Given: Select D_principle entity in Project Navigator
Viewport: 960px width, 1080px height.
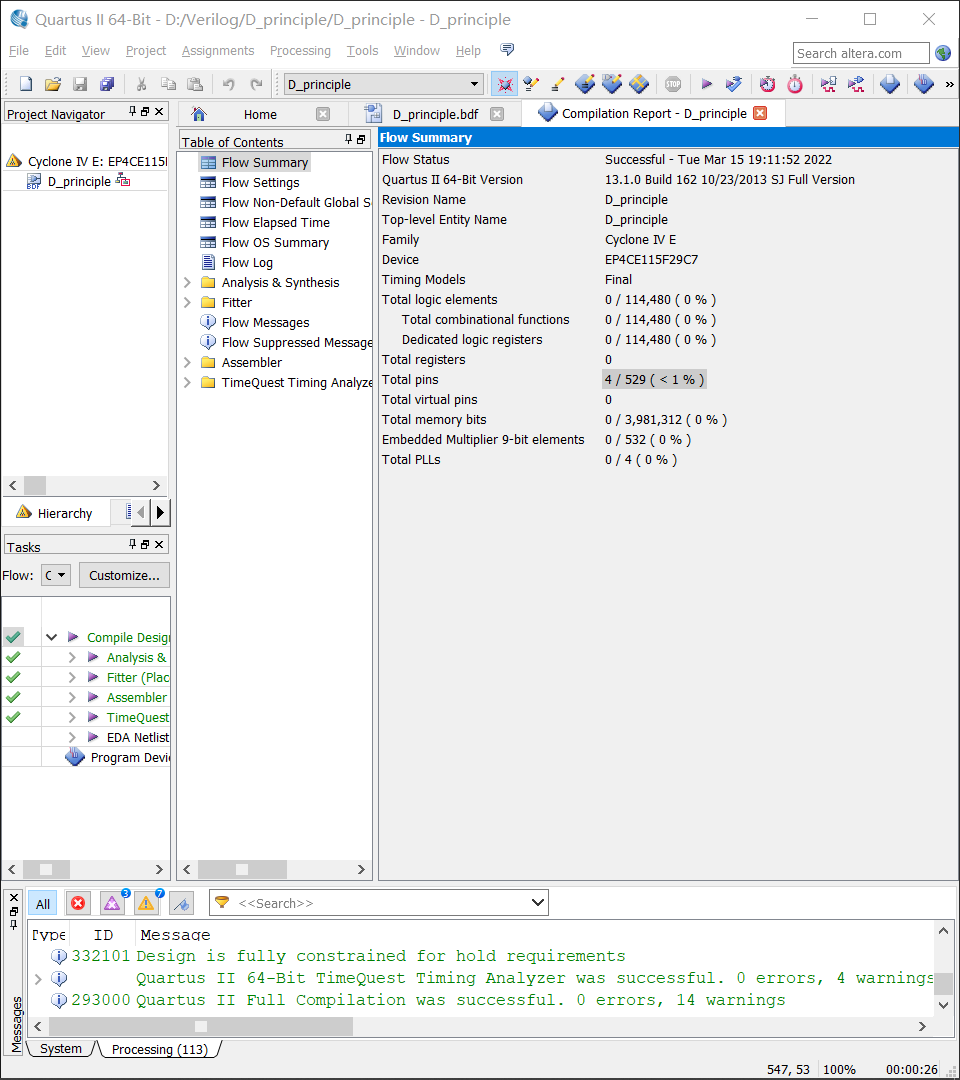Looking at the screenshot, I should tap(79, 181).
